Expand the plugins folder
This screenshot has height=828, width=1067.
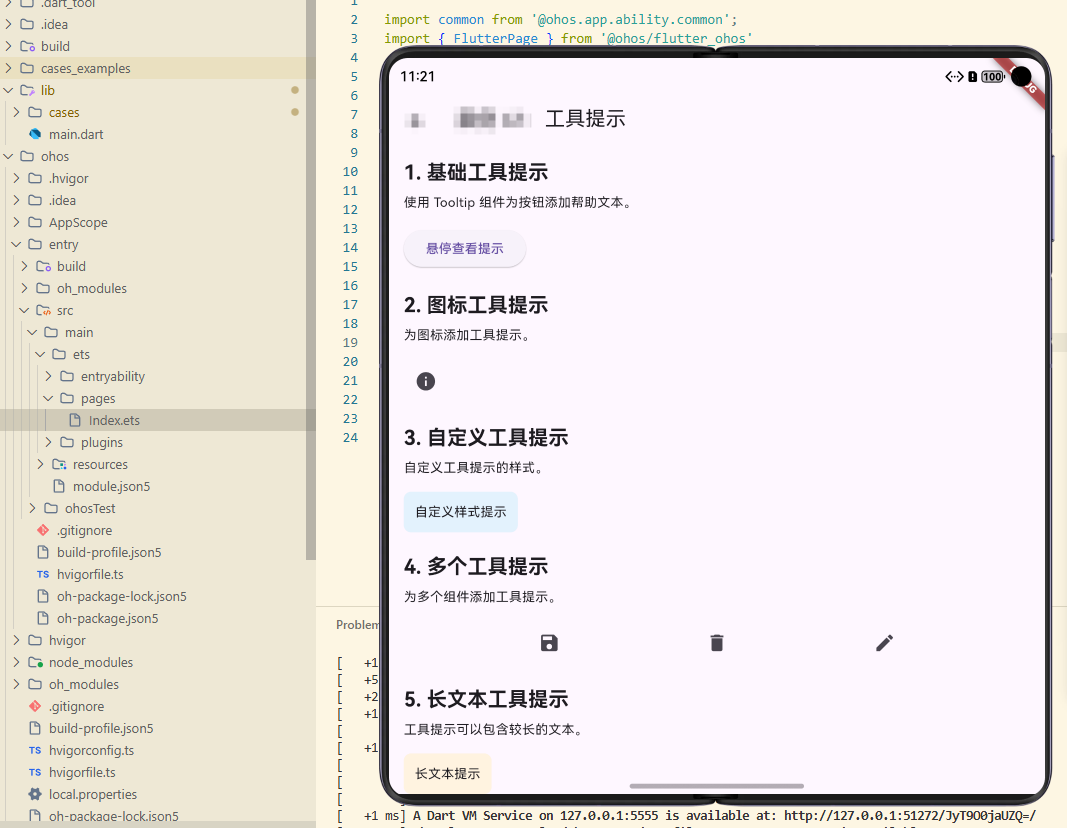click(48, 442)
